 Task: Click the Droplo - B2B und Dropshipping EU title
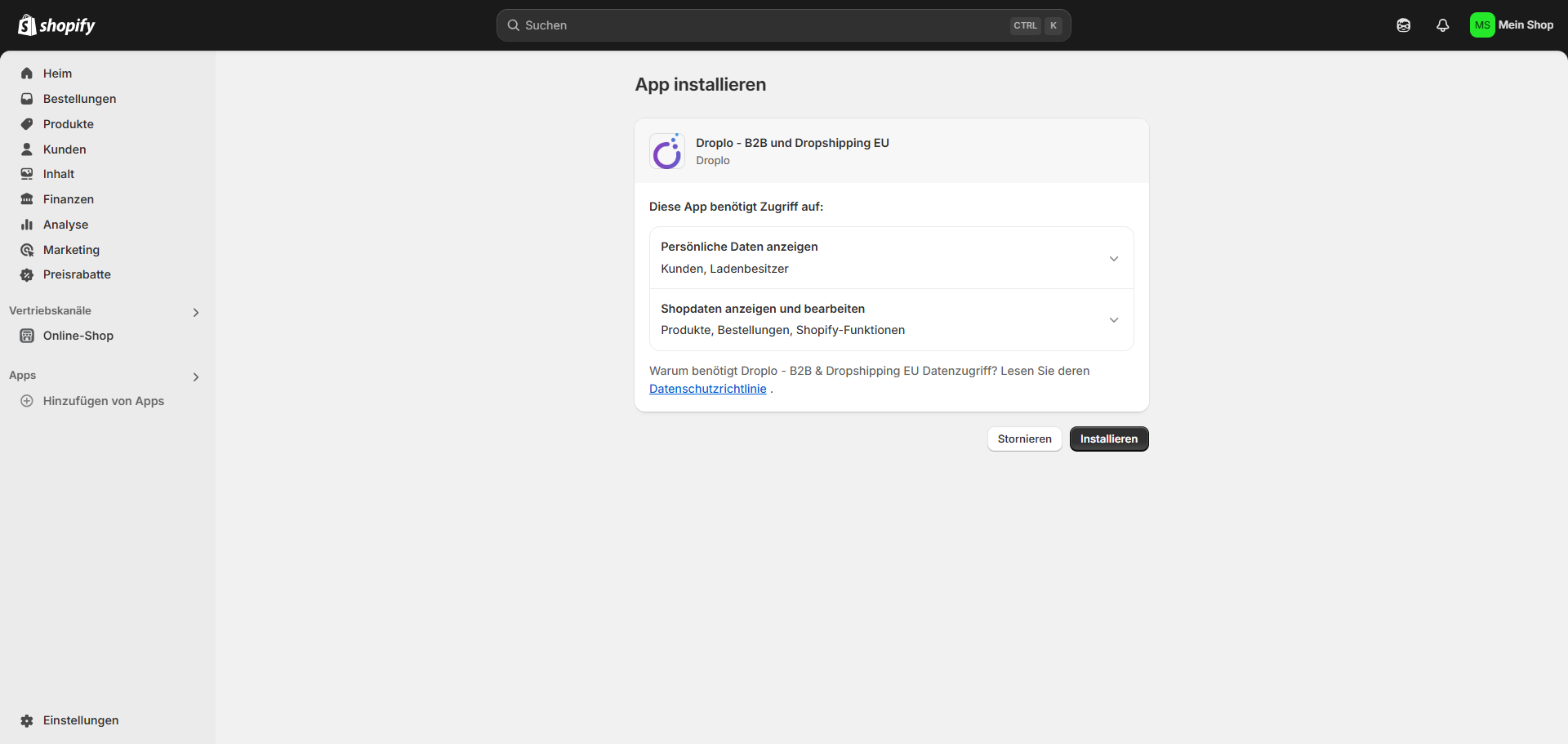pyautogui.click(x=792, y=143)
